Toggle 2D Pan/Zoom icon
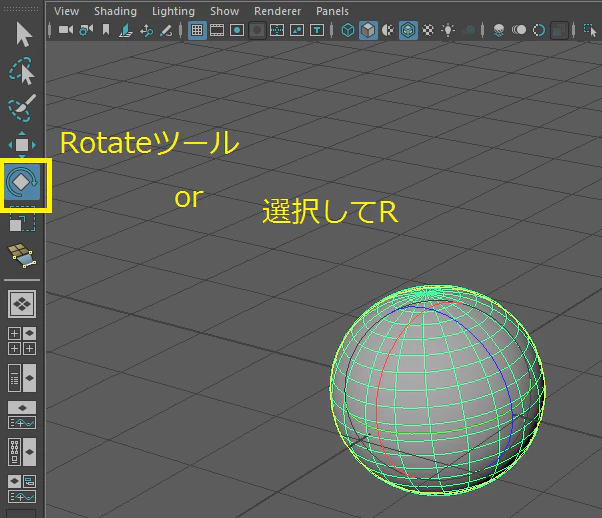The width and height of the screenshot is (602, 518). coord(146,30)
